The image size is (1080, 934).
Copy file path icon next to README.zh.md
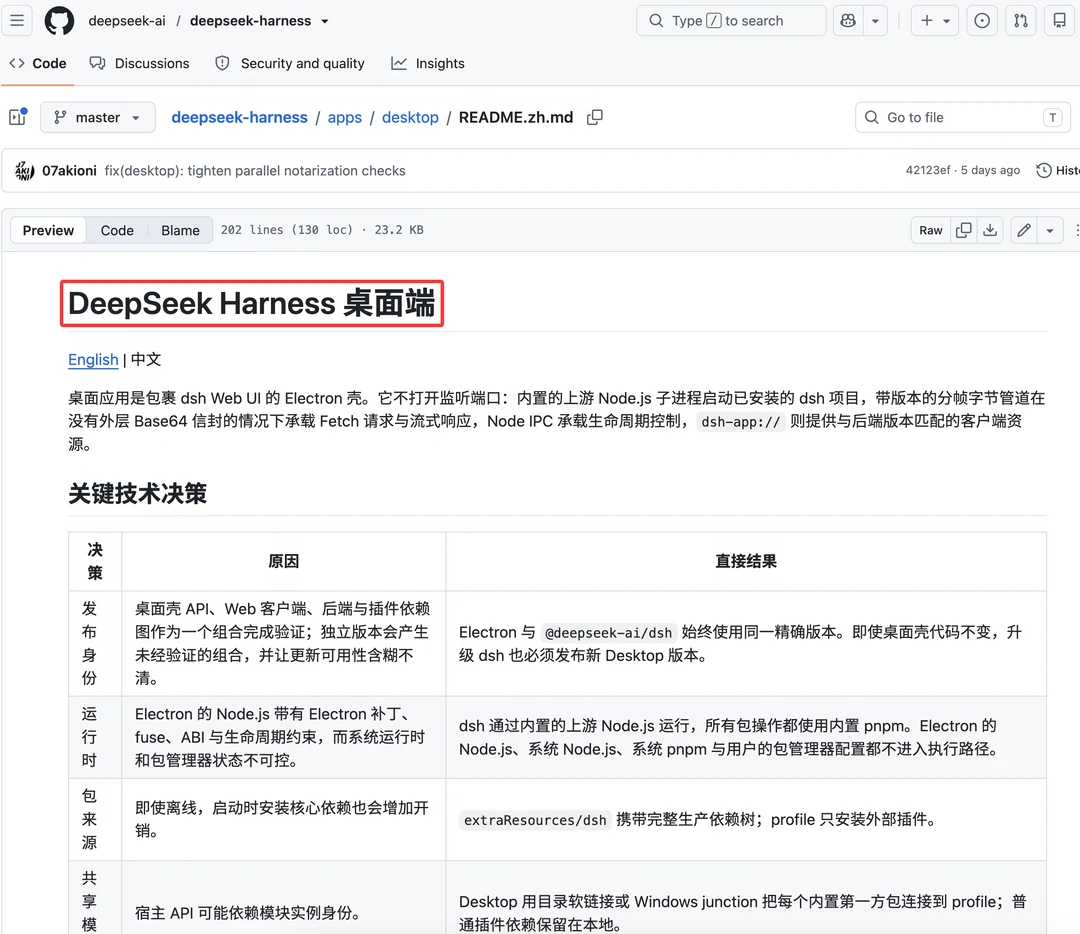tap(594, 117)
